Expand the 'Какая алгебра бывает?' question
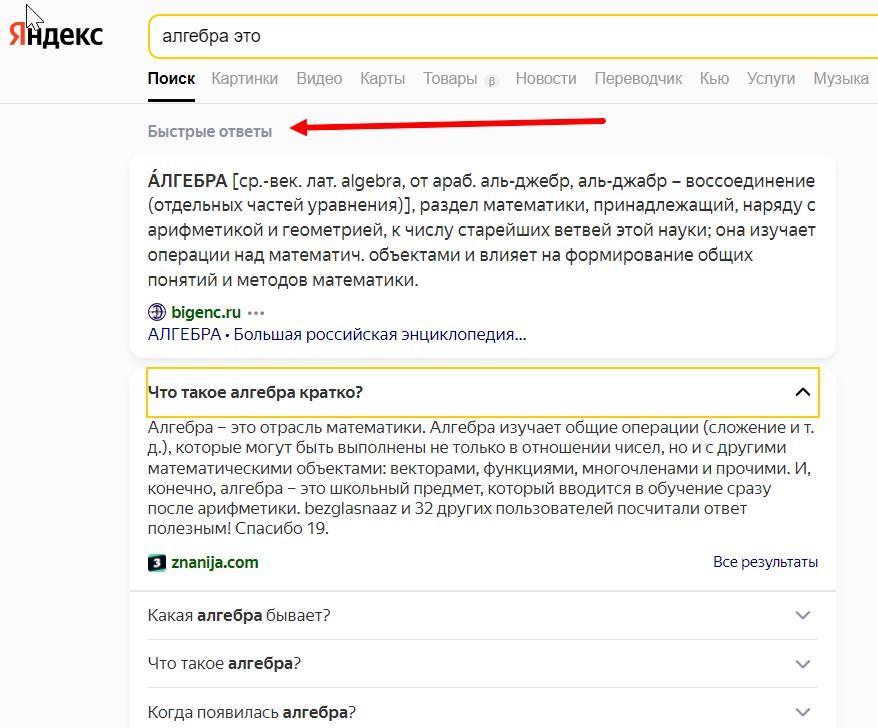The width and height of the screenshot is (878, 728). pos(802,615)
